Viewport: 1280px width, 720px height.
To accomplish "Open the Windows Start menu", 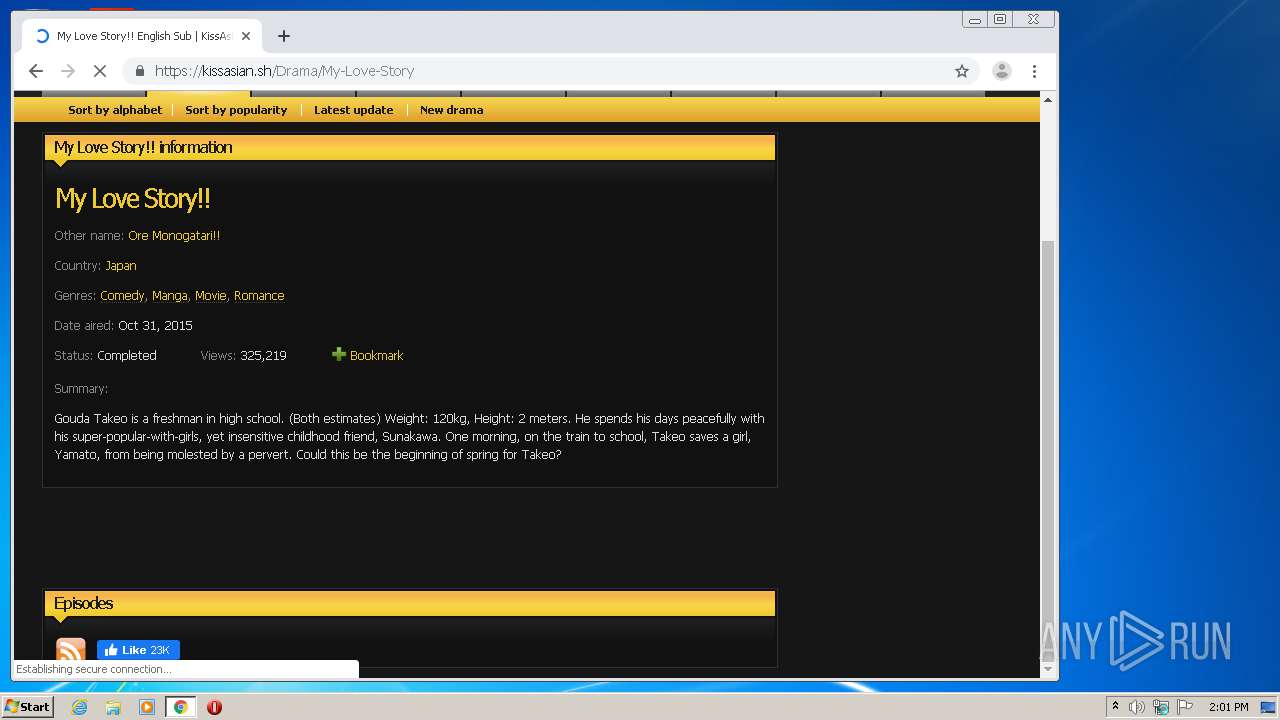I will 28,706.
